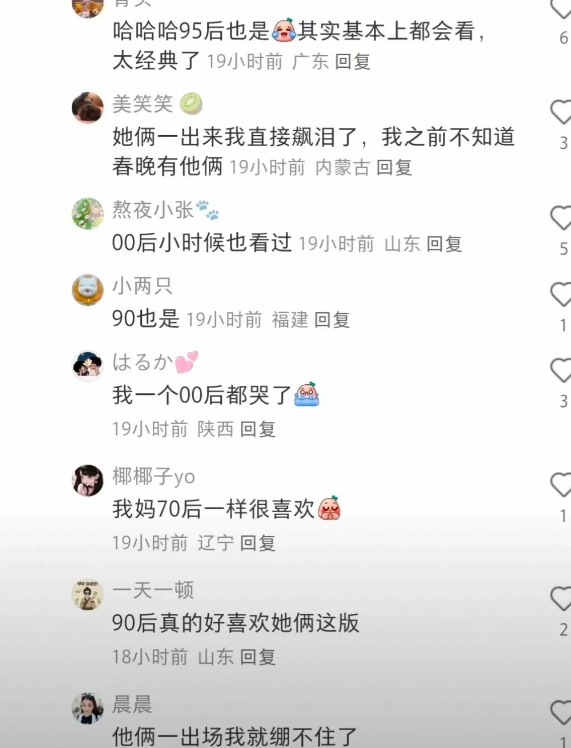Open the username 一天一顿
This screenshot has width=571, height=748.
point(153,590)
